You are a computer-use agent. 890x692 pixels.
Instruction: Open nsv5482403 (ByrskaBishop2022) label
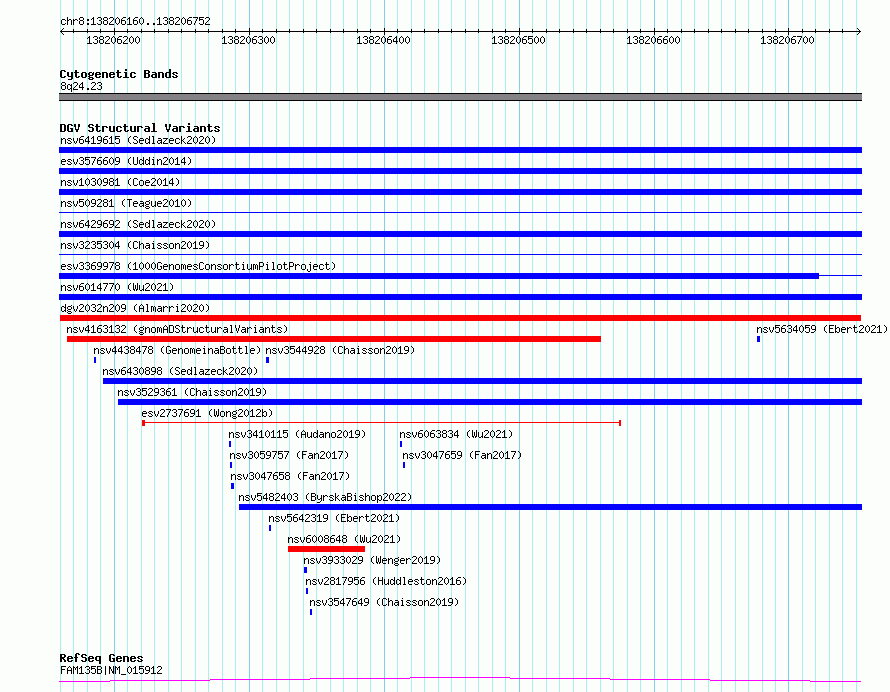tap(325, 497)
